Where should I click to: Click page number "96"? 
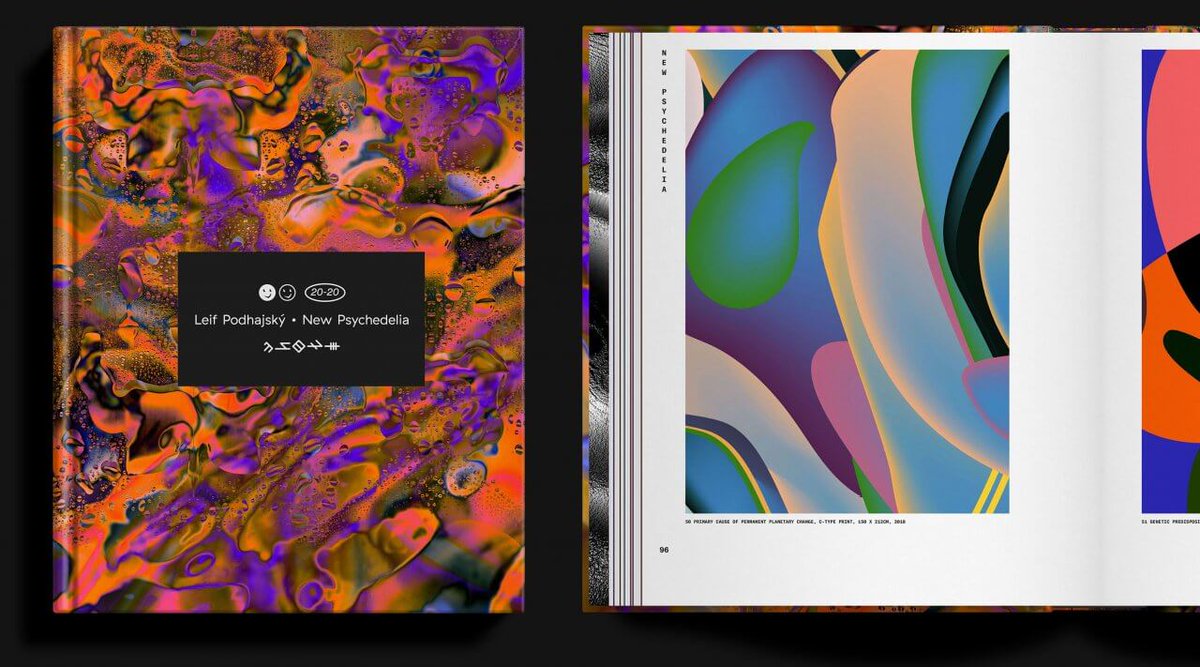click(664, 549)
